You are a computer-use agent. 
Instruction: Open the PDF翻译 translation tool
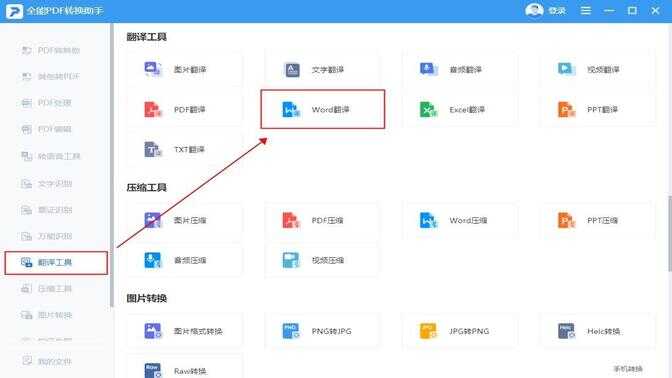coord(184,109)
